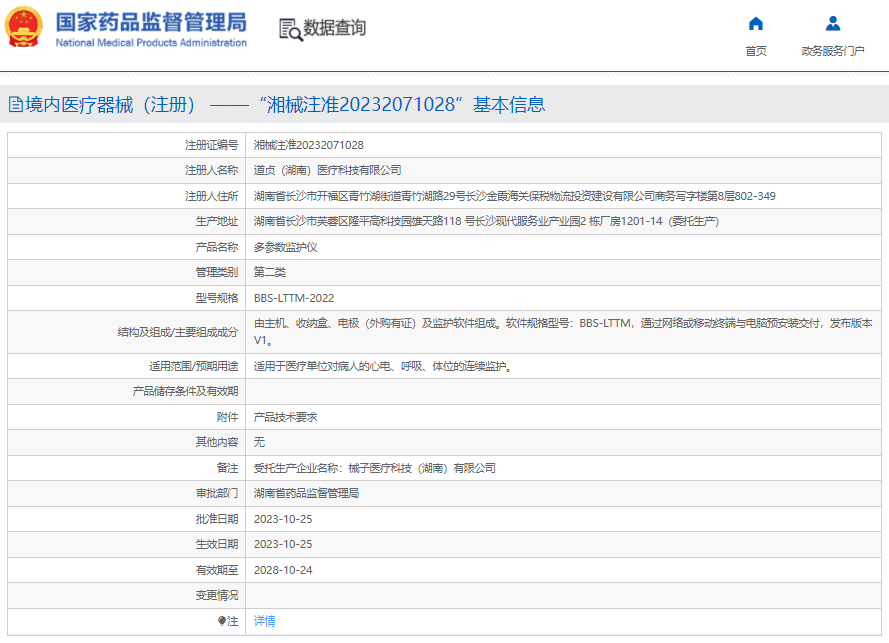Select product name 多参数监护仪
The height and width of the screenshot is (643, 889).
[x=285, y=247]
